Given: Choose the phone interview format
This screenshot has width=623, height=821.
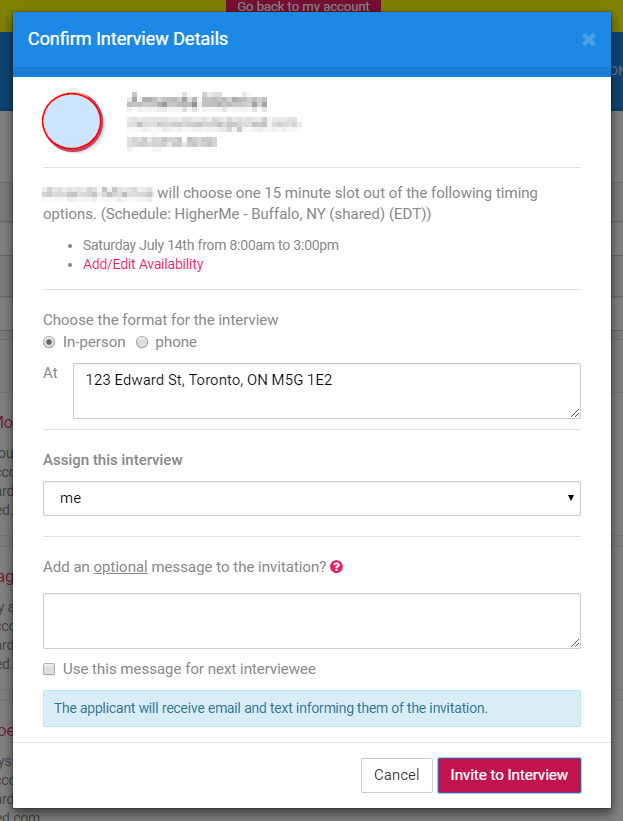Looking at the screenshot, I should (142, 342).
